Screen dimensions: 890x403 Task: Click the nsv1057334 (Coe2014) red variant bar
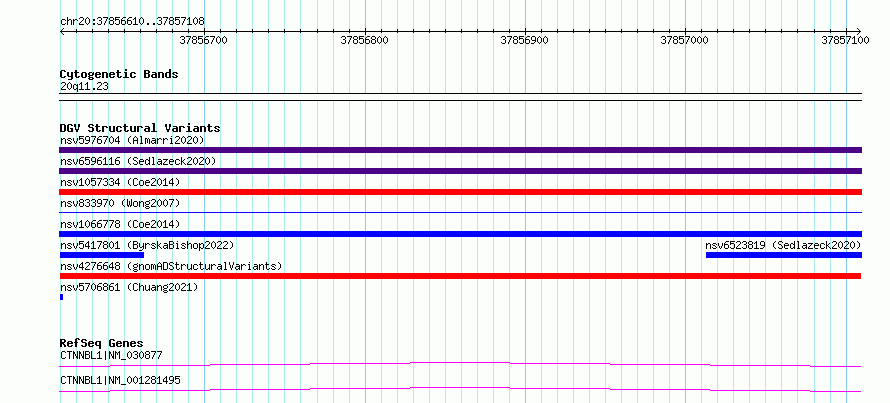tap(460, 192)
